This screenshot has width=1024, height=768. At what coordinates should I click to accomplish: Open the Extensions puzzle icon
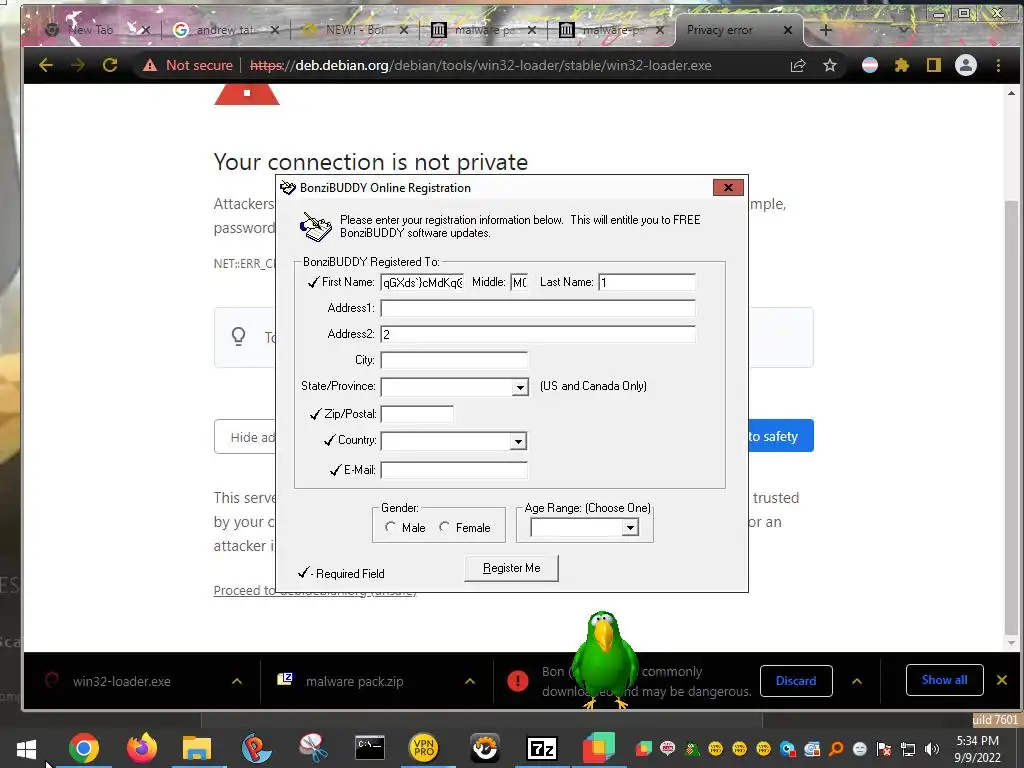(902, 65)
